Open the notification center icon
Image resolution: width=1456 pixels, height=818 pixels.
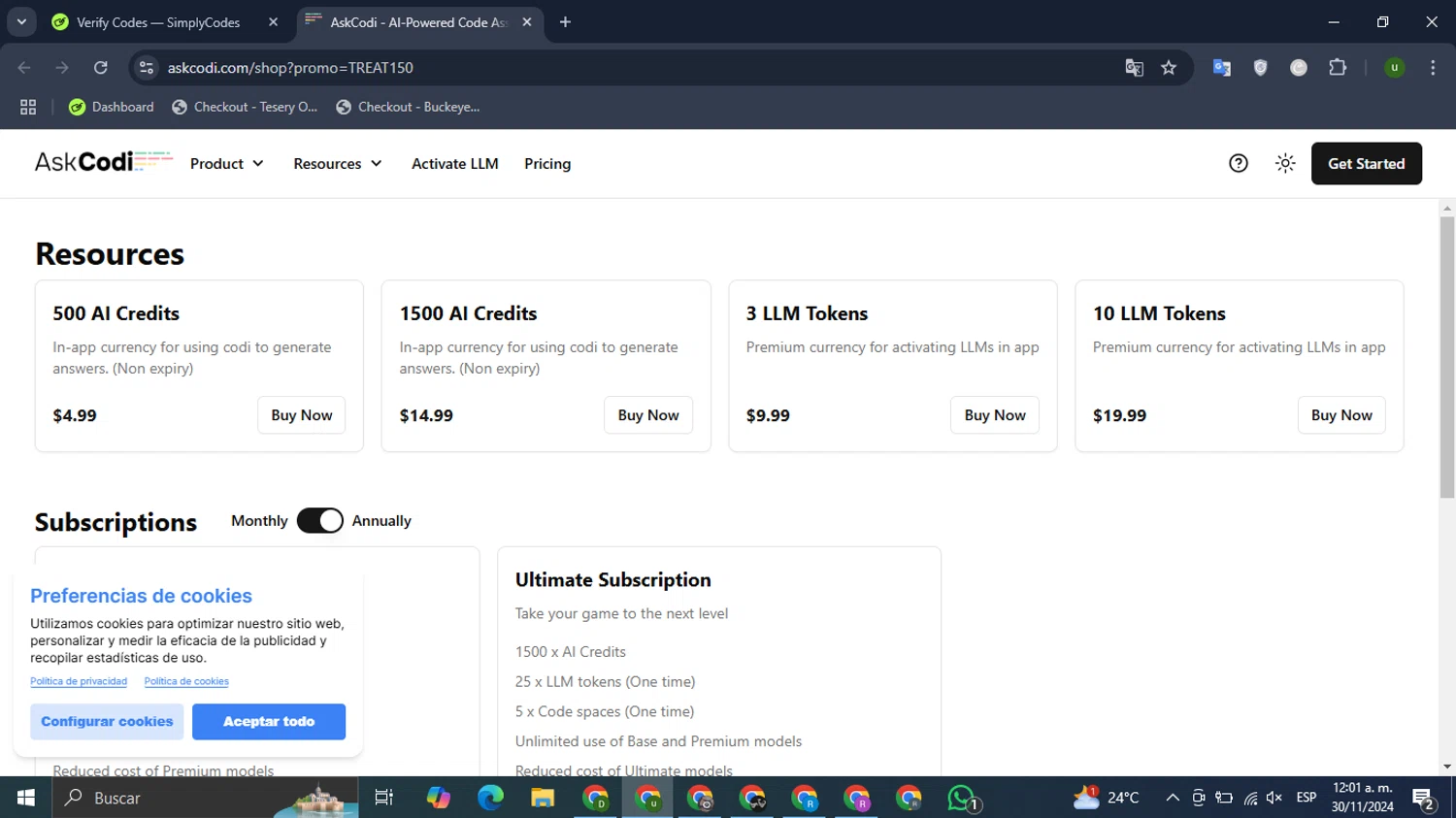coord(1424,798)
